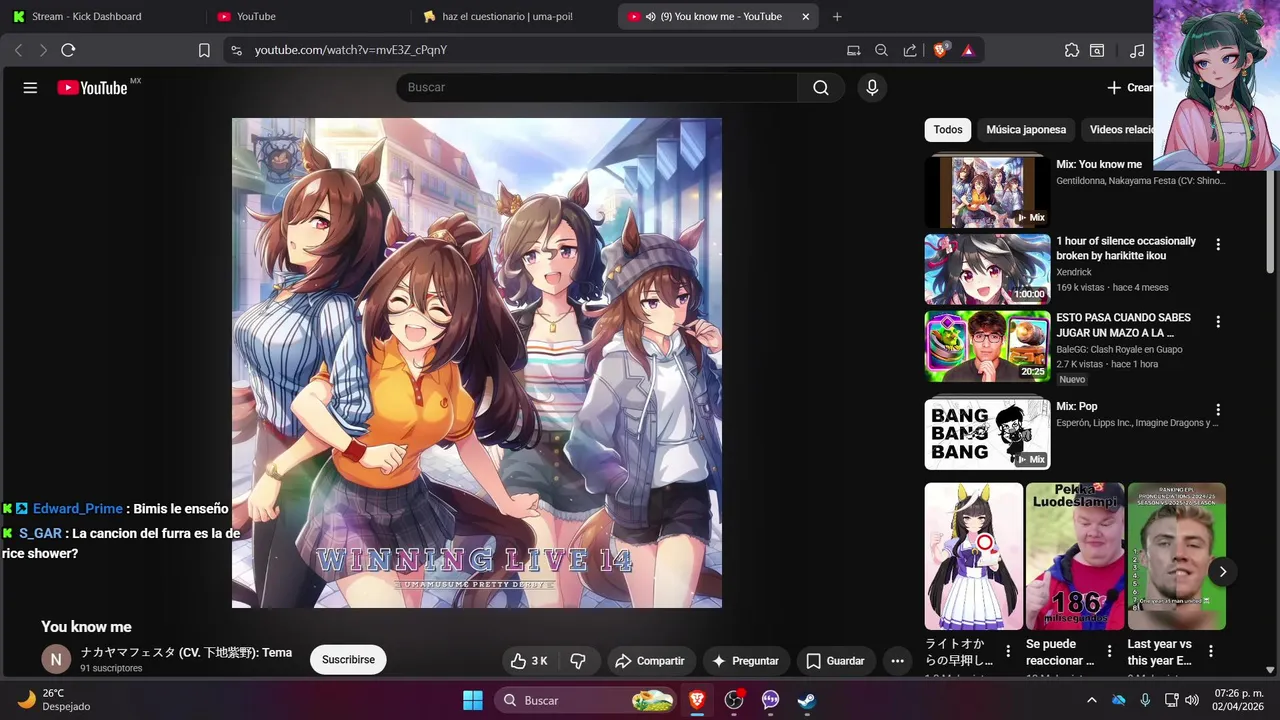Click the 'Suscribirse' button
This screenshot has width=1280, height=720.
click(348, 660)
